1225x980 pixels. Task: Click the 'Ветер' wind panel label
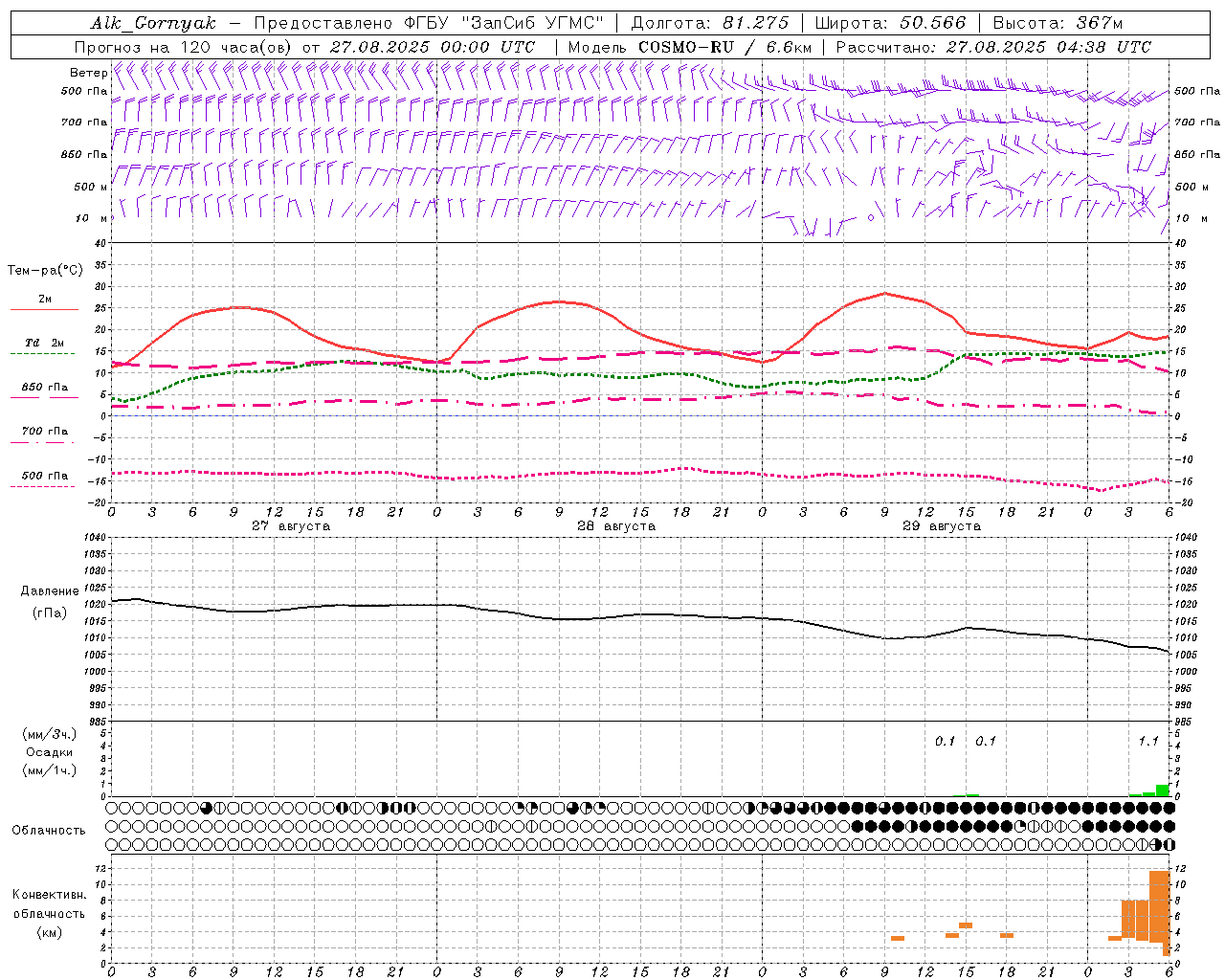tap(88, 73)
